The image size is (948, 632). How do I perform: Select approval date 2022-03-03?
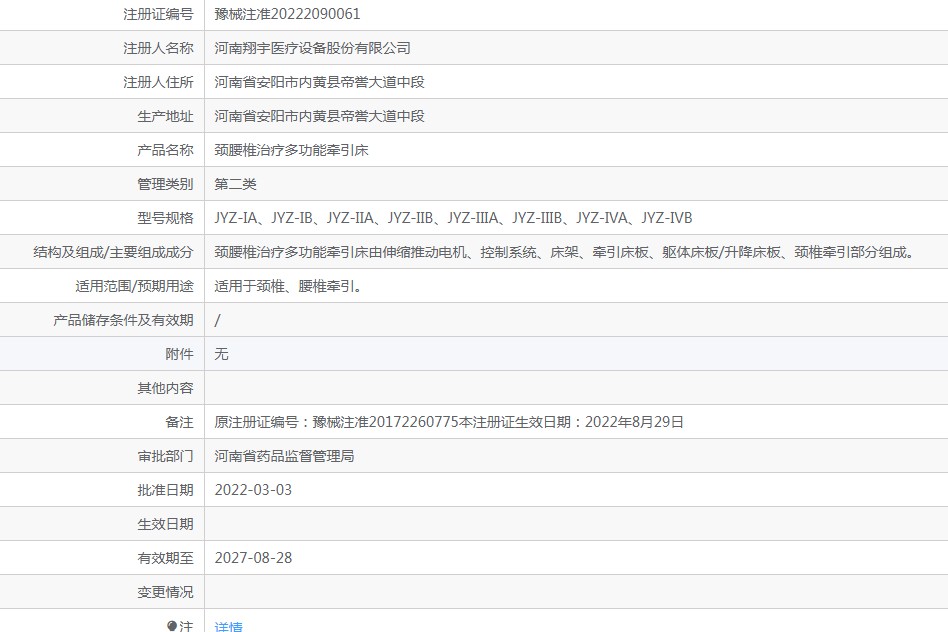253,490
